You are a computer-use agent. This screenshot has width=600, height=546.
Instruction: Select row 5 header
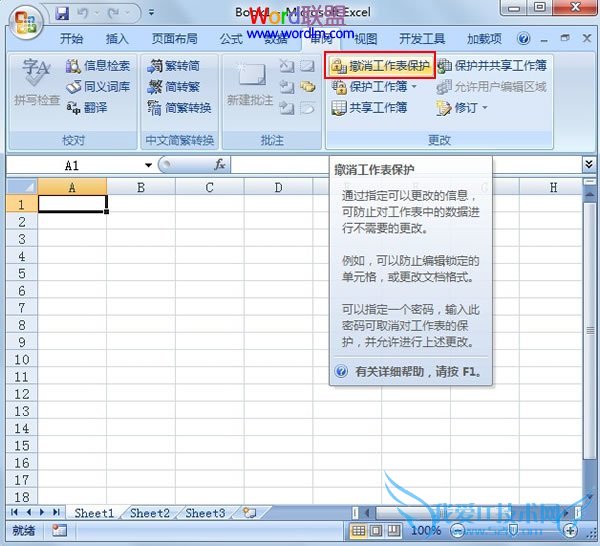point(22,273)
